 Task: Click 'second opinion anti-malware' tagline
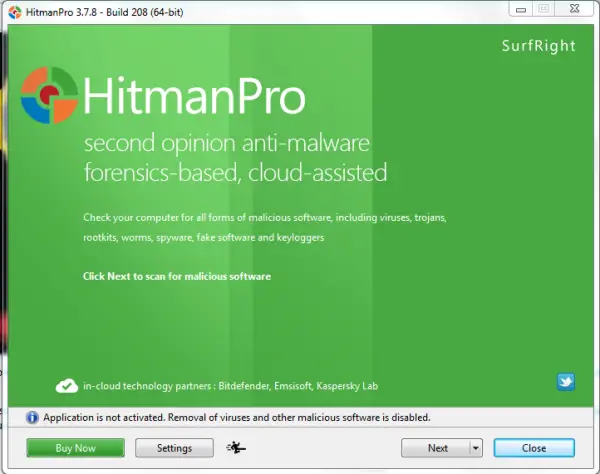coord(227,144)
